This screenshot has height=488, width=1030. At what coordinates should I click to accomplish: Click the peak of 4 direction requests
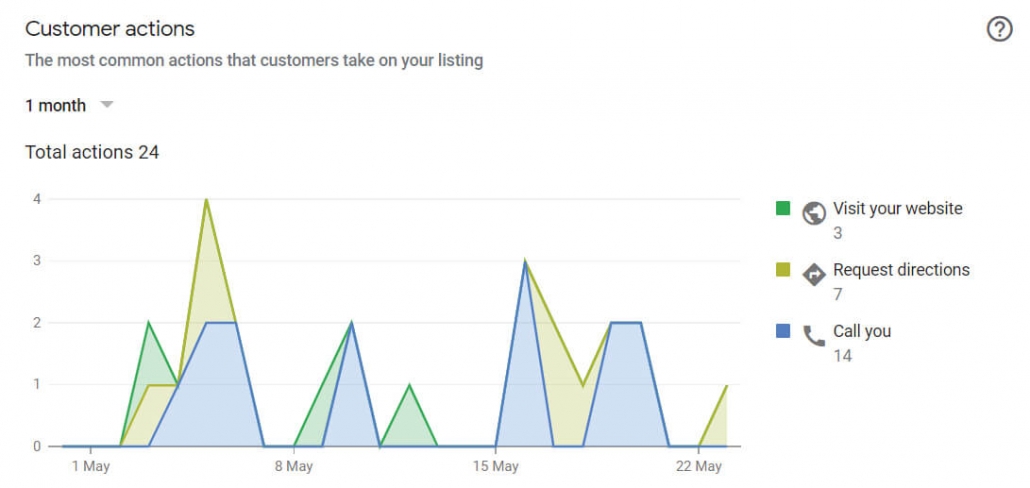[x=206, y=200]
